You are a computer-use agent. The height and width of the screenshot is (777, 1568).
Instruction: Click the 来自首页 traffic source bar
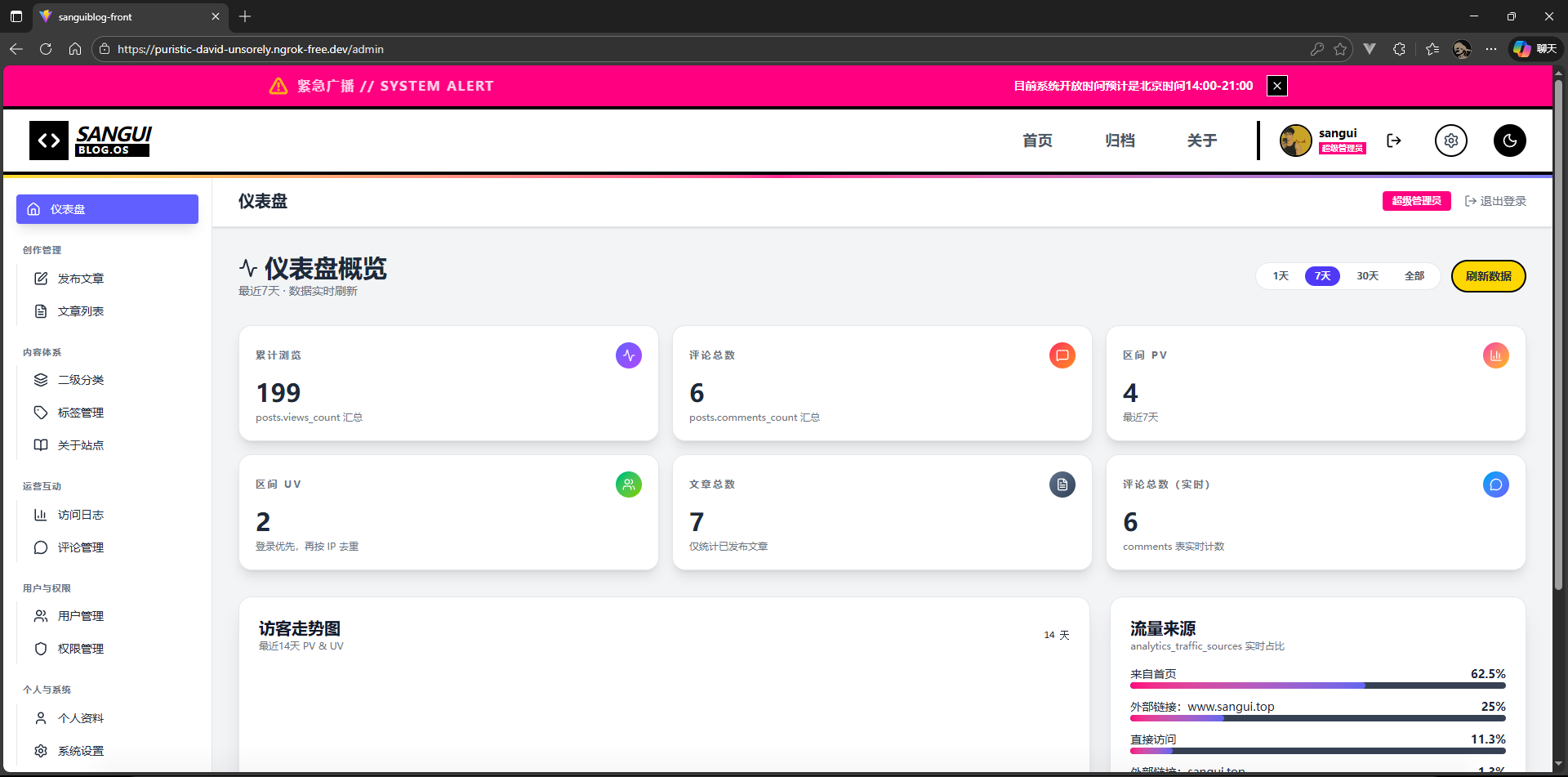[x=1317, y=685]
